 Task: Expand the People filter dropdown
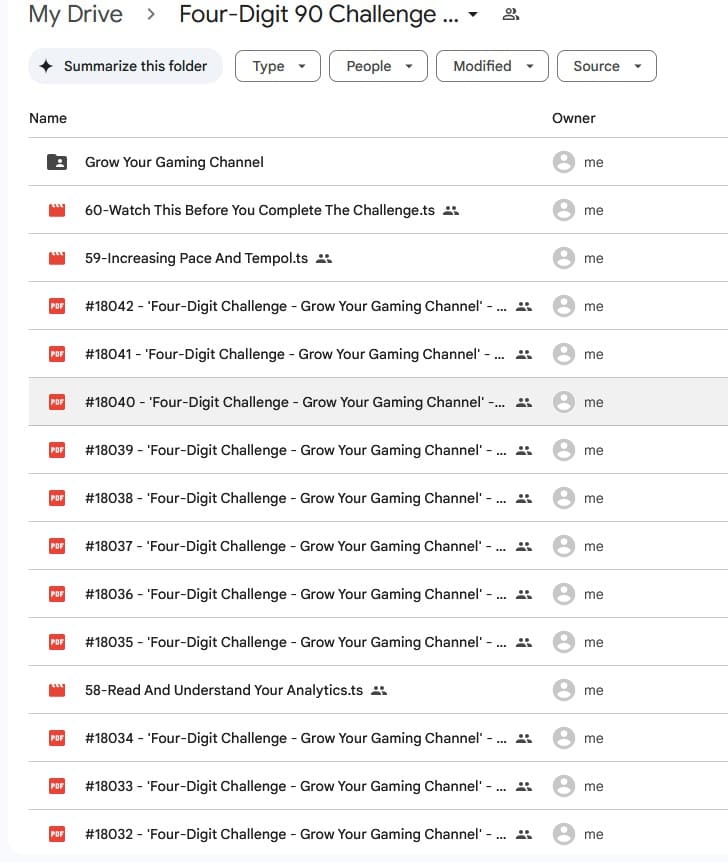click(378, 66)
